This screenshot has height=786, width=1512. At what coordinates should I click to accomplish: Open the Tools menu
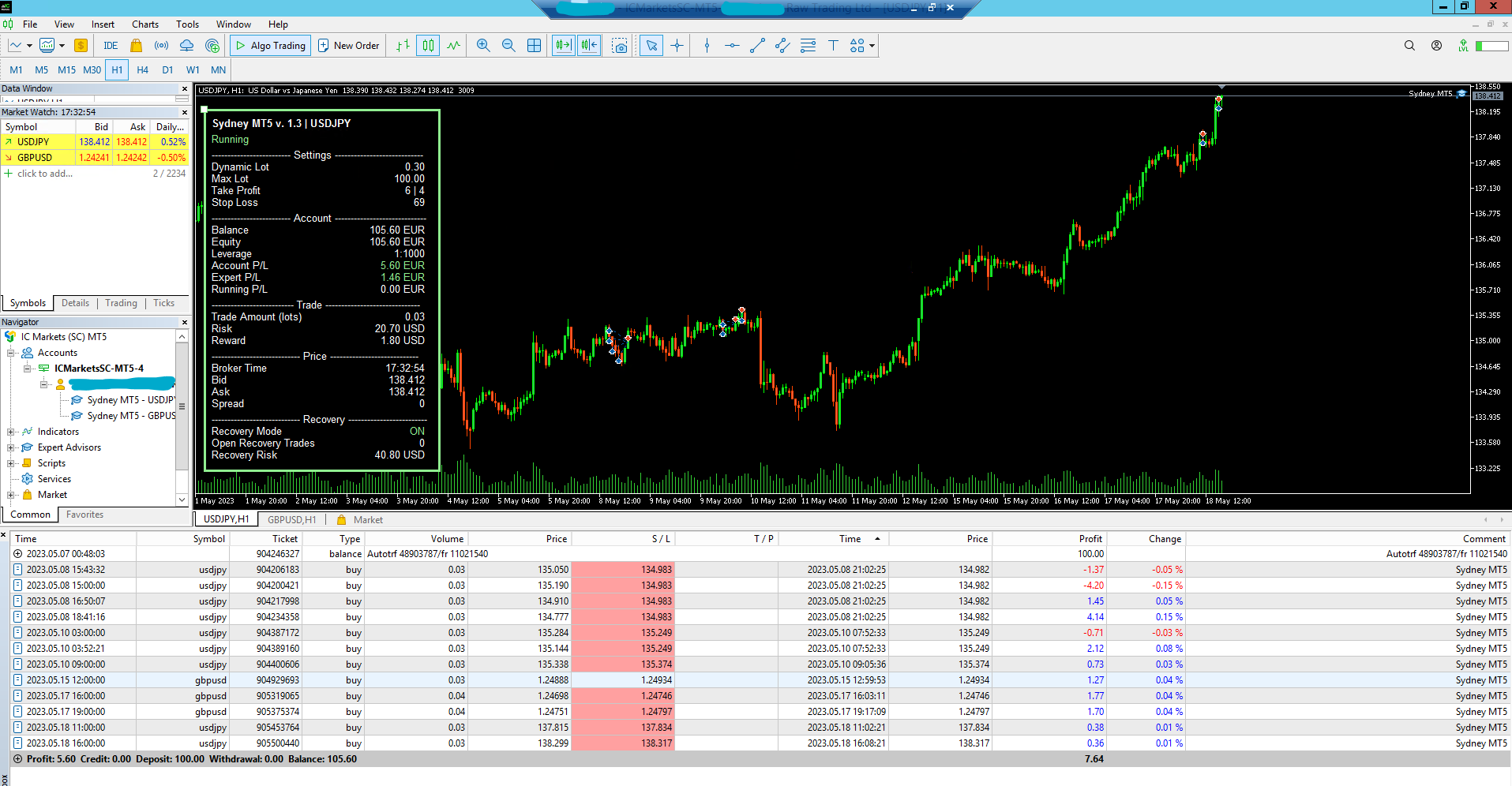(x=187, y=24)
